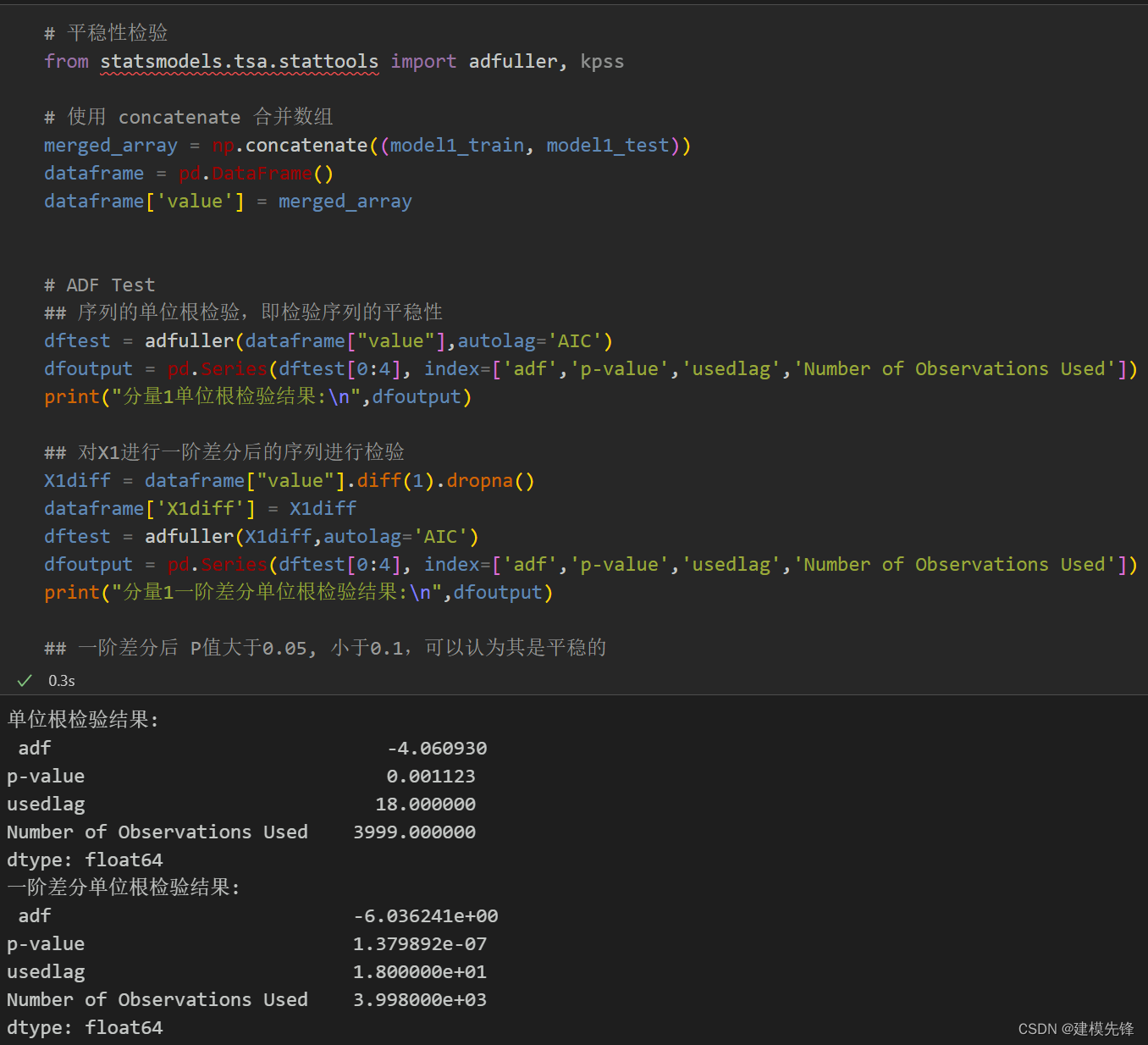This screenshot has width=1148, height=1045.
Task: Click the '# ADF Test' comment
Action: [100, 285]
